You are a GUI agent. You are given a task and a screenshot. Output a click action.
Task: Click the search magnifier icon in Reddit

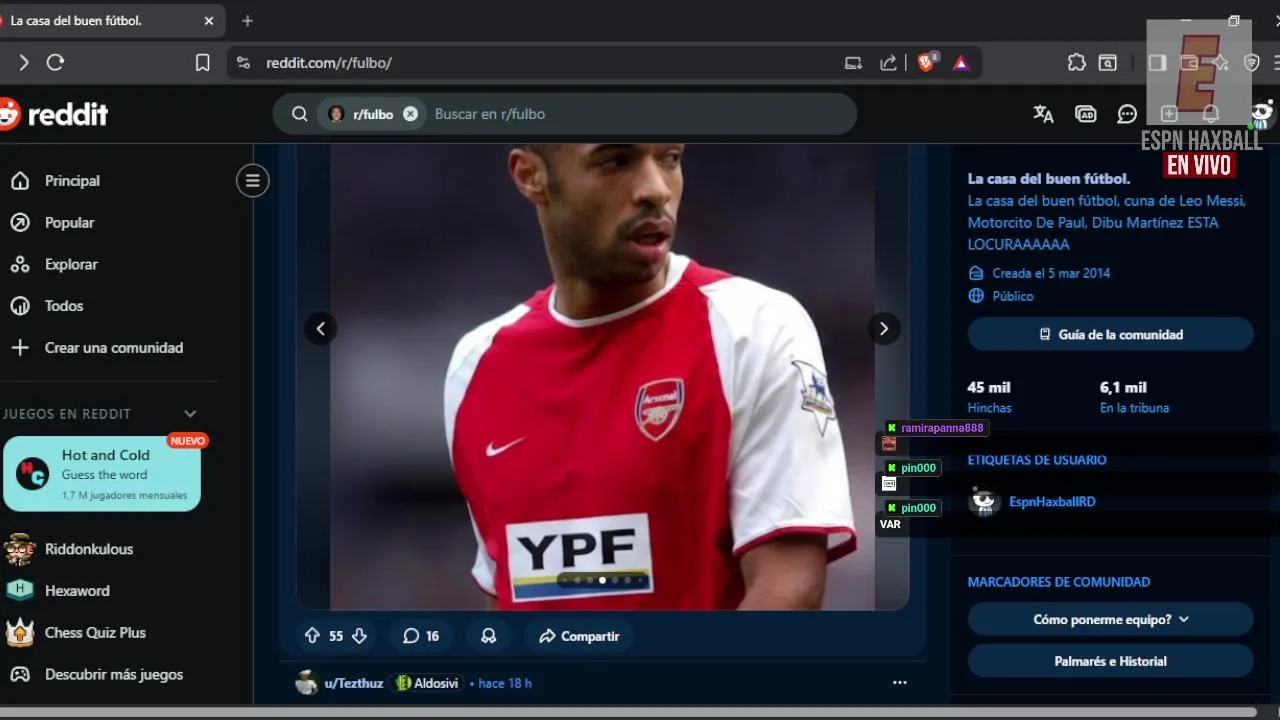(299, 114)
